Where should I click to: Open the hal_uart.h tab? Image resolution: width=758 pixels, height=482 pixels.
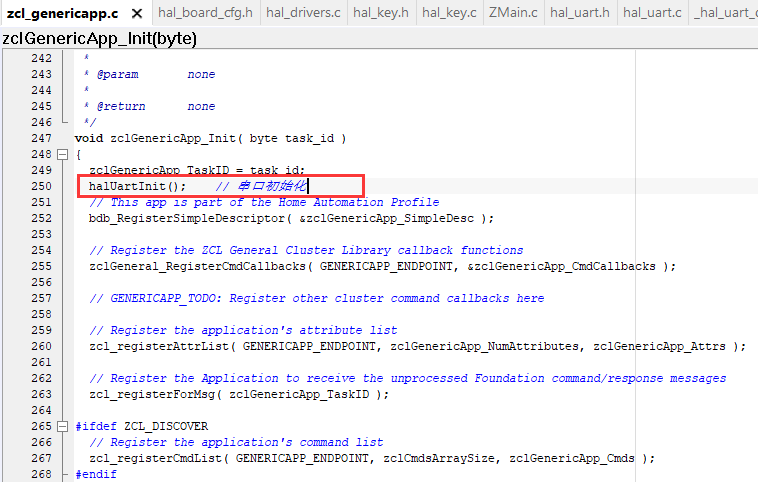tap(580, 13)
